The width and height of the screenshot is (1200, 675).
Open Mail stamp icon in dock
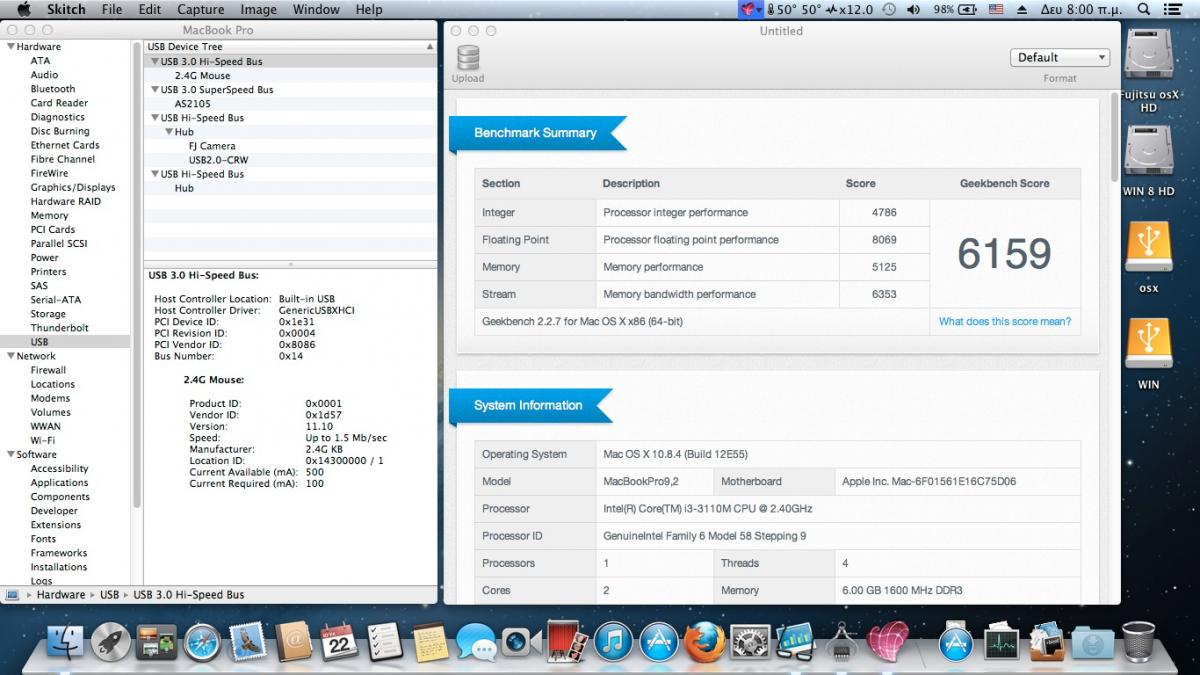(x=248, y=641)
